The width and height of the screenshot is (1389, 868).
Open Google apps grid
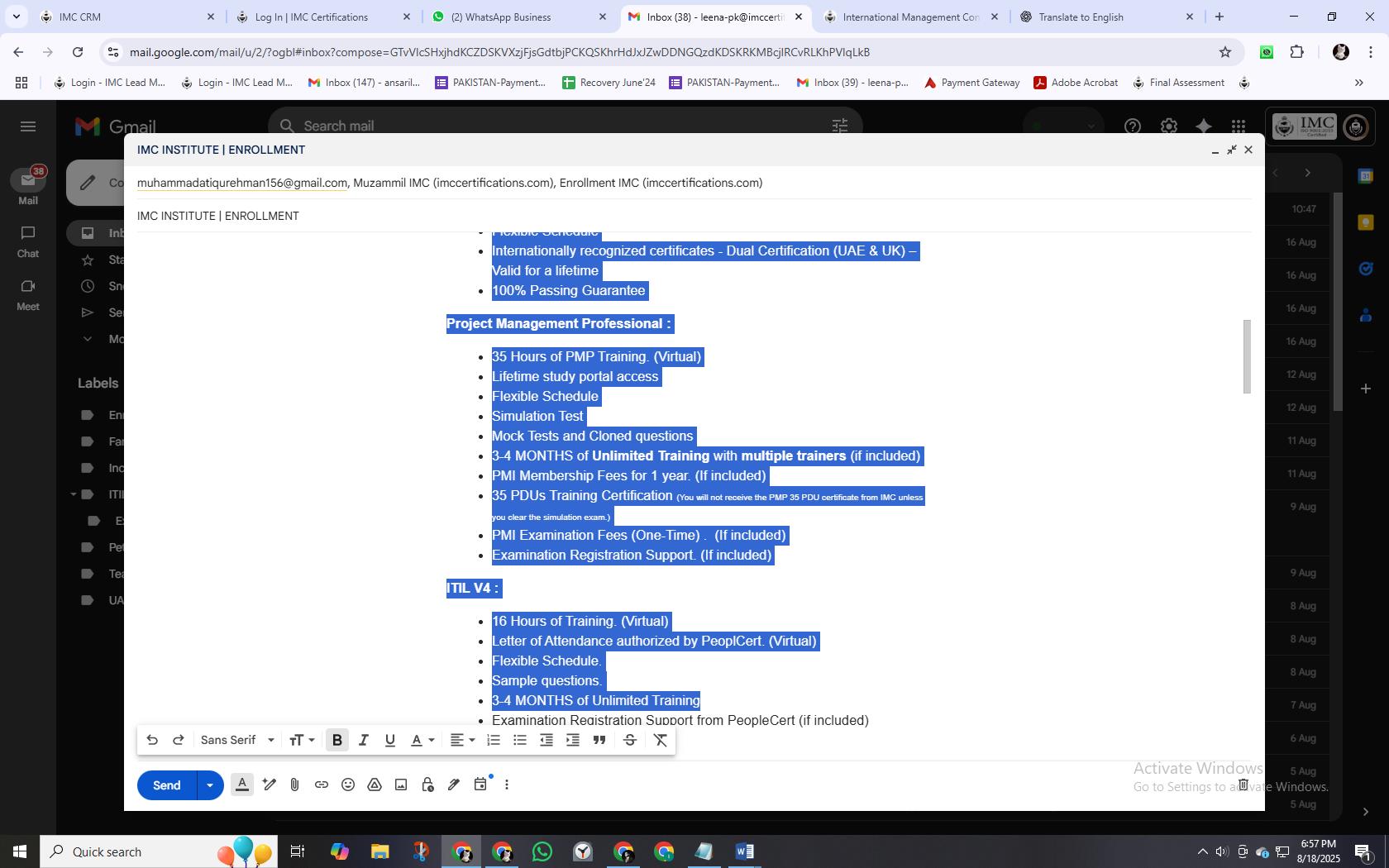1238,126
